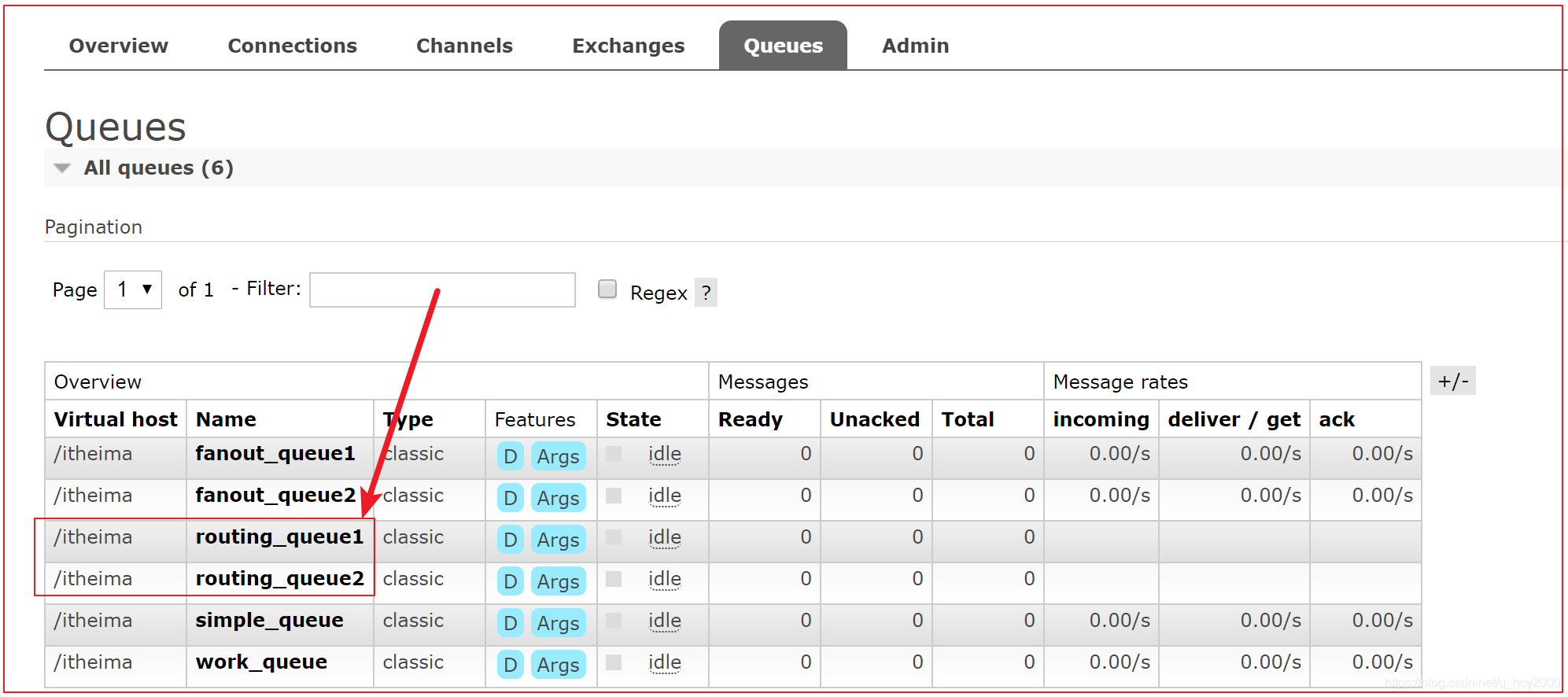Click the Args badge for fanout_queue1

pos(558,456)
